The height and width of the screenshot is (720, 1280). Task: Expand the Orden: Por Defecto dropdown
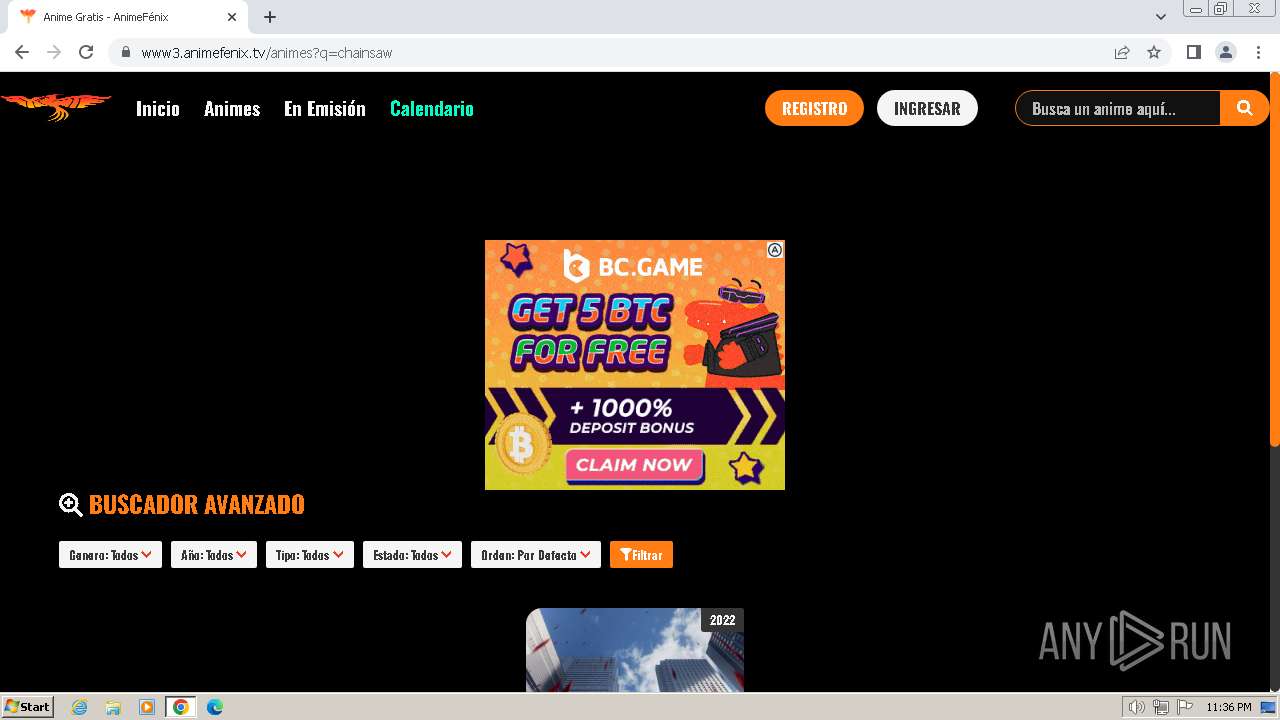point(536,555)
